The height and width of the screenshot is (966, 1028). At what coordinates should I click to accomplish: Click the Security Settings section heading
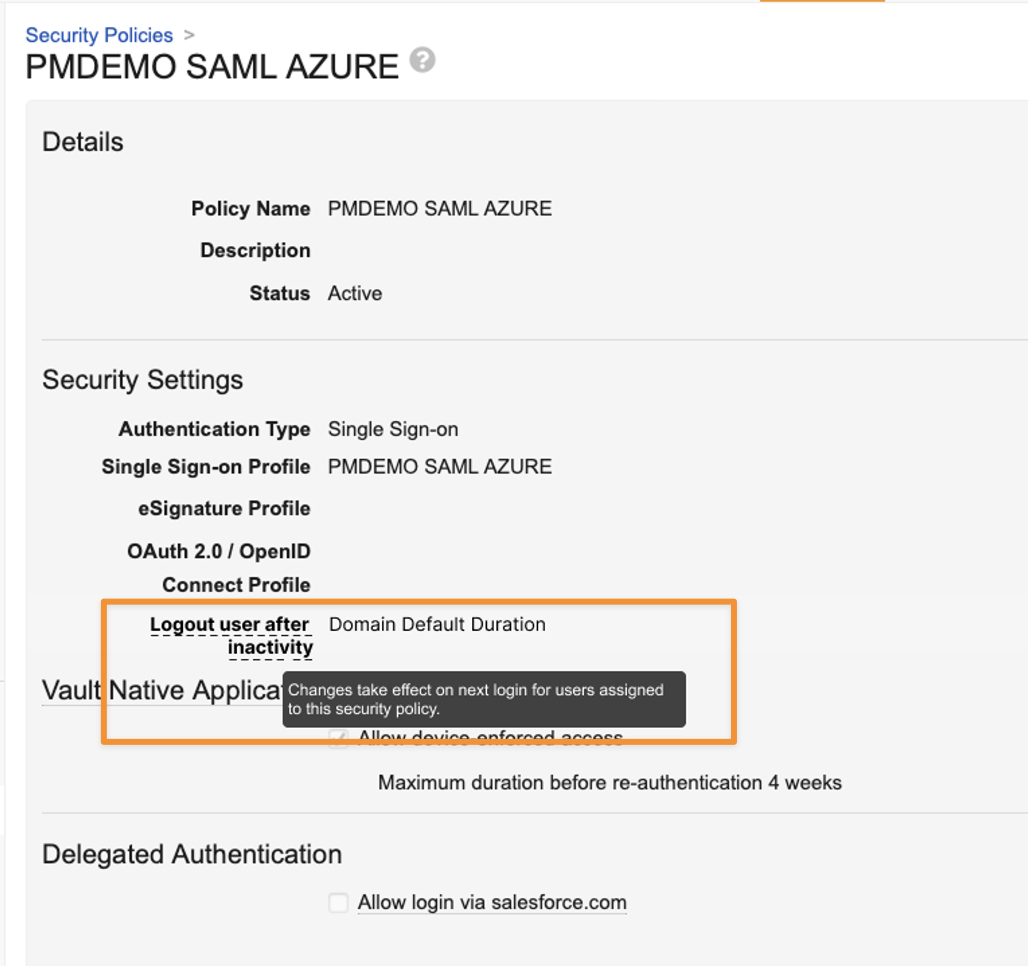142,380
